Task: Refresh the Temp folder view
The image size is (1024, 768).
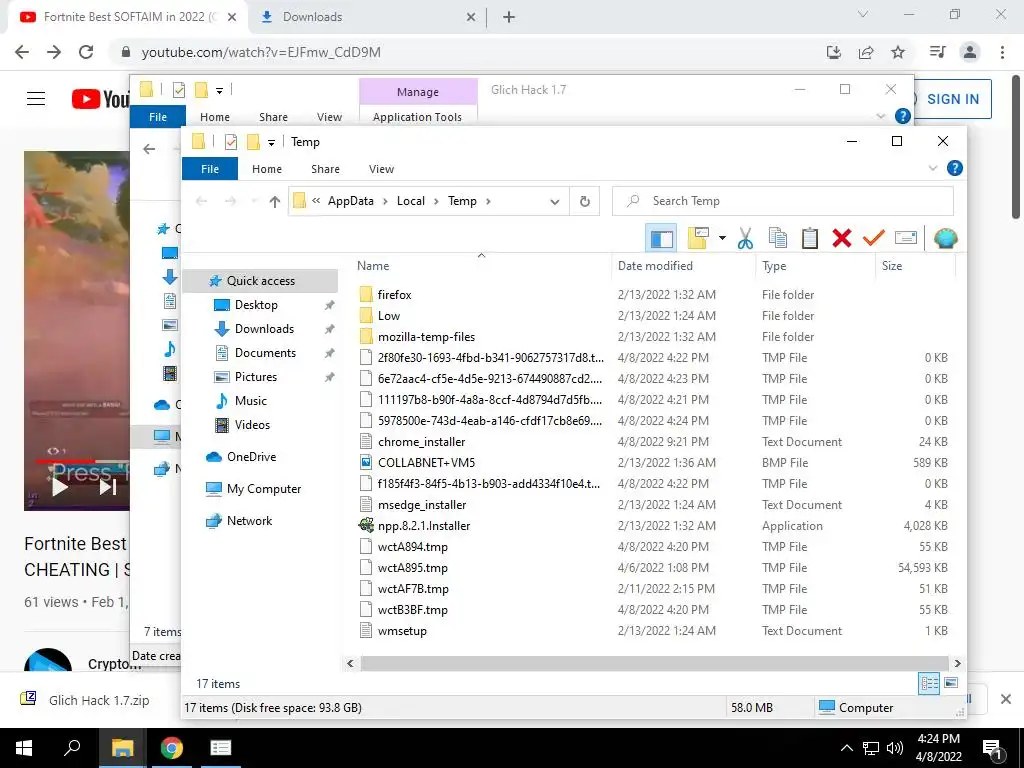Action: pyautogui.click(x=584, y=201)
